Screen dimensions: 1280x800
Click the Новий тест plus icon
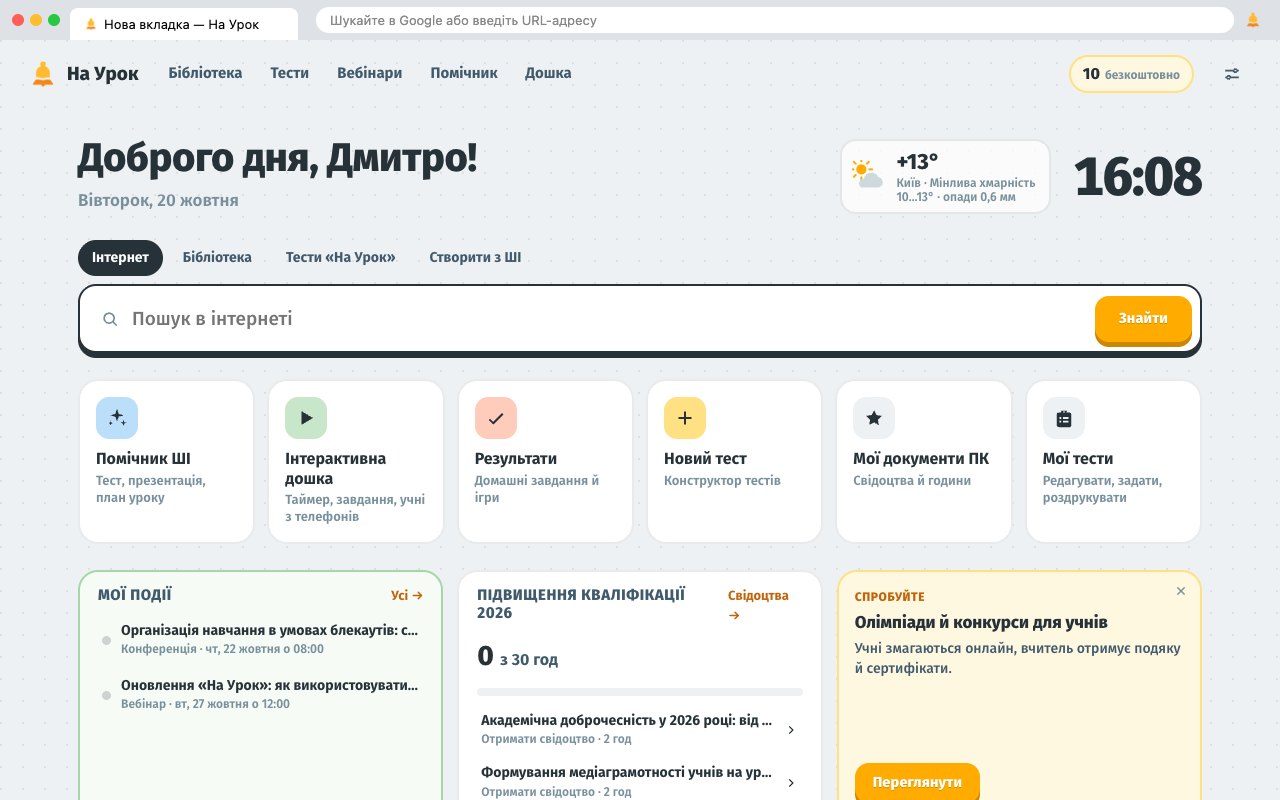tap(685, 418)
